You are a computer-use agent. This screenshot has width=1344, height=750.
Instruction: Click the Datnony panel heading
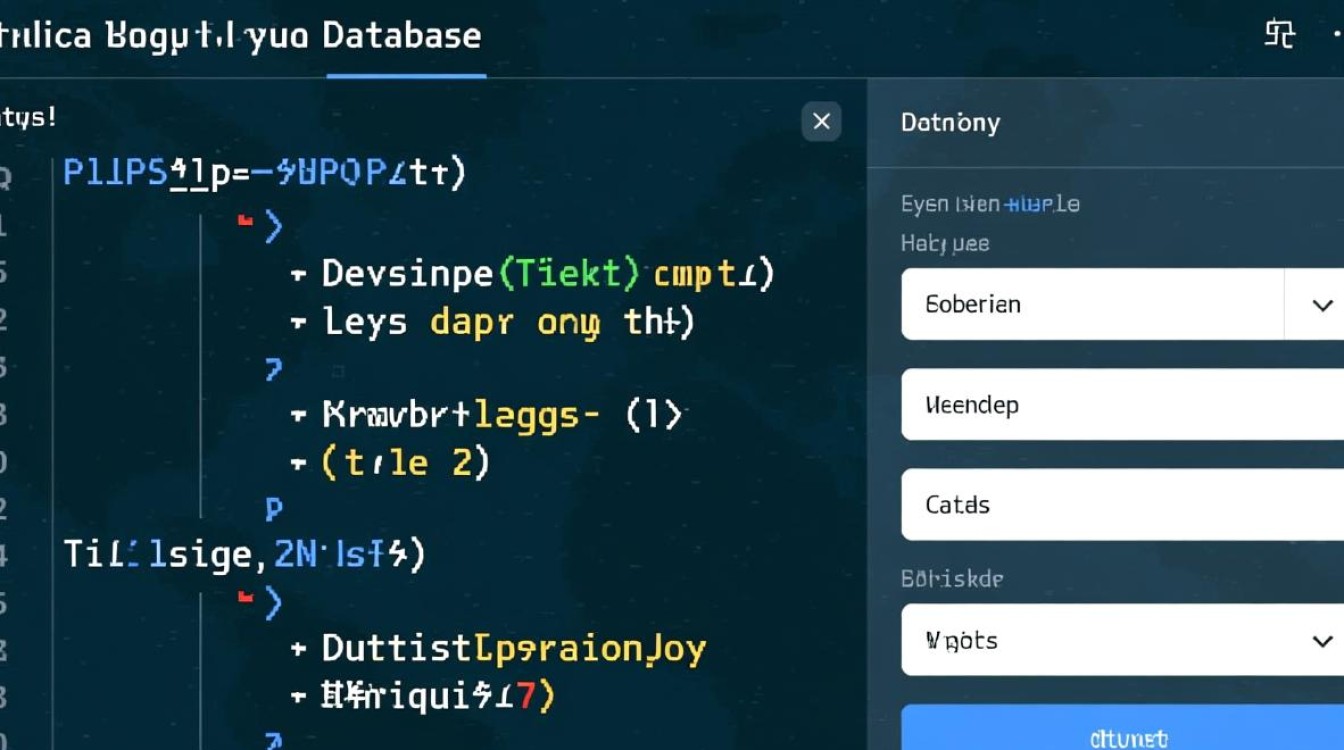pyautogui.click(x=950, y=123)
